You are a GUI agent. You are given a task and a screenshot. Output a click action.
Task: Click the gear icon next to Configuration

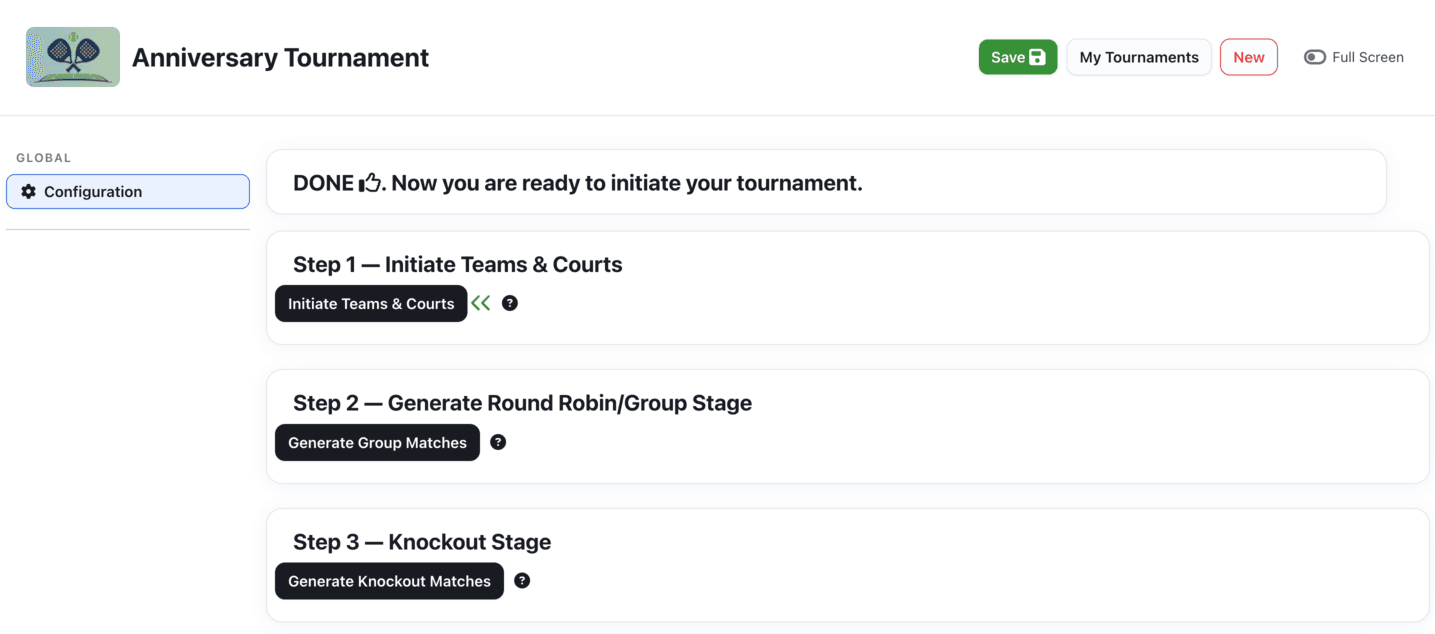28,191
